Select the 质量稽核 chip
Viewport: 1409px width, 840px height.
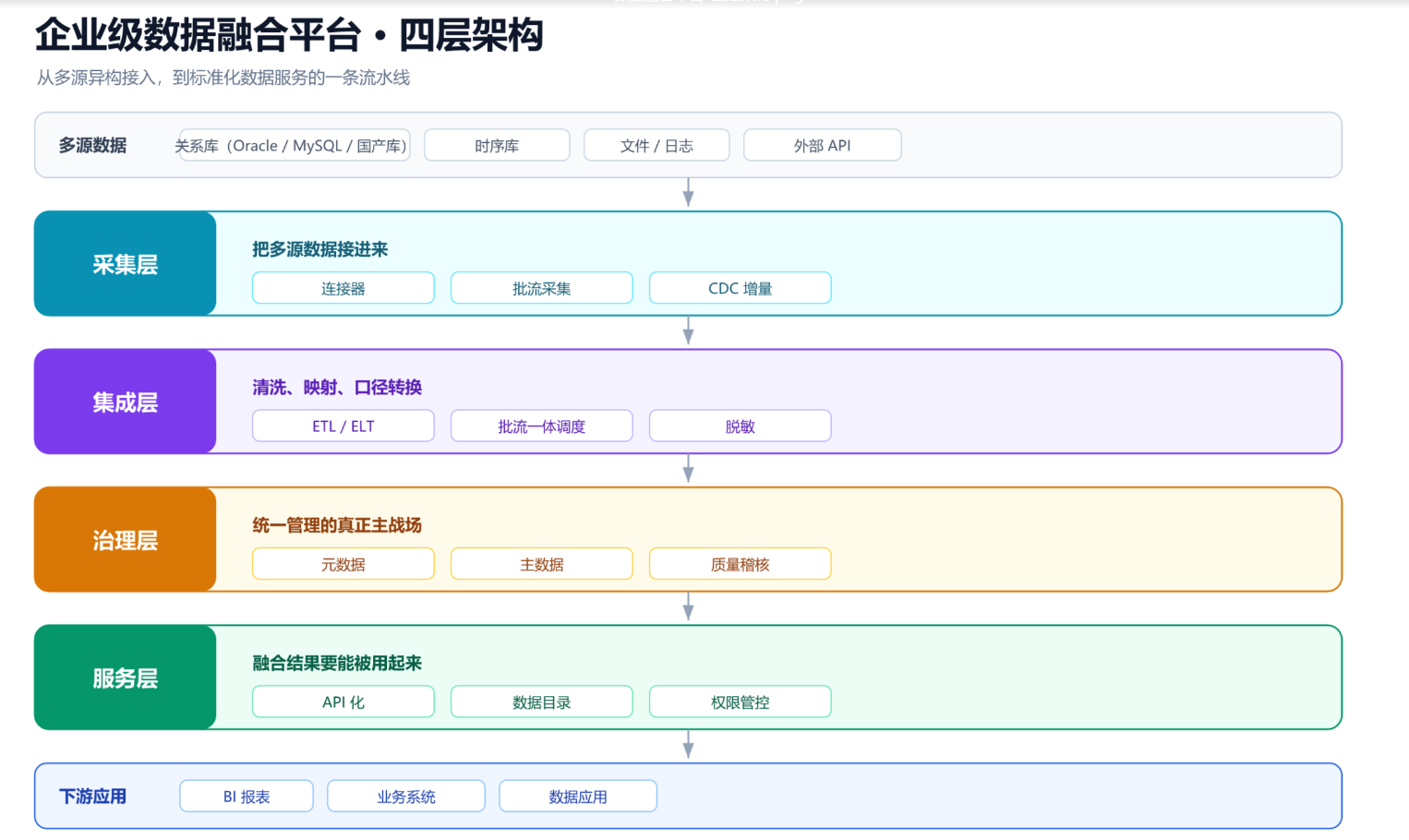[741, 564]
